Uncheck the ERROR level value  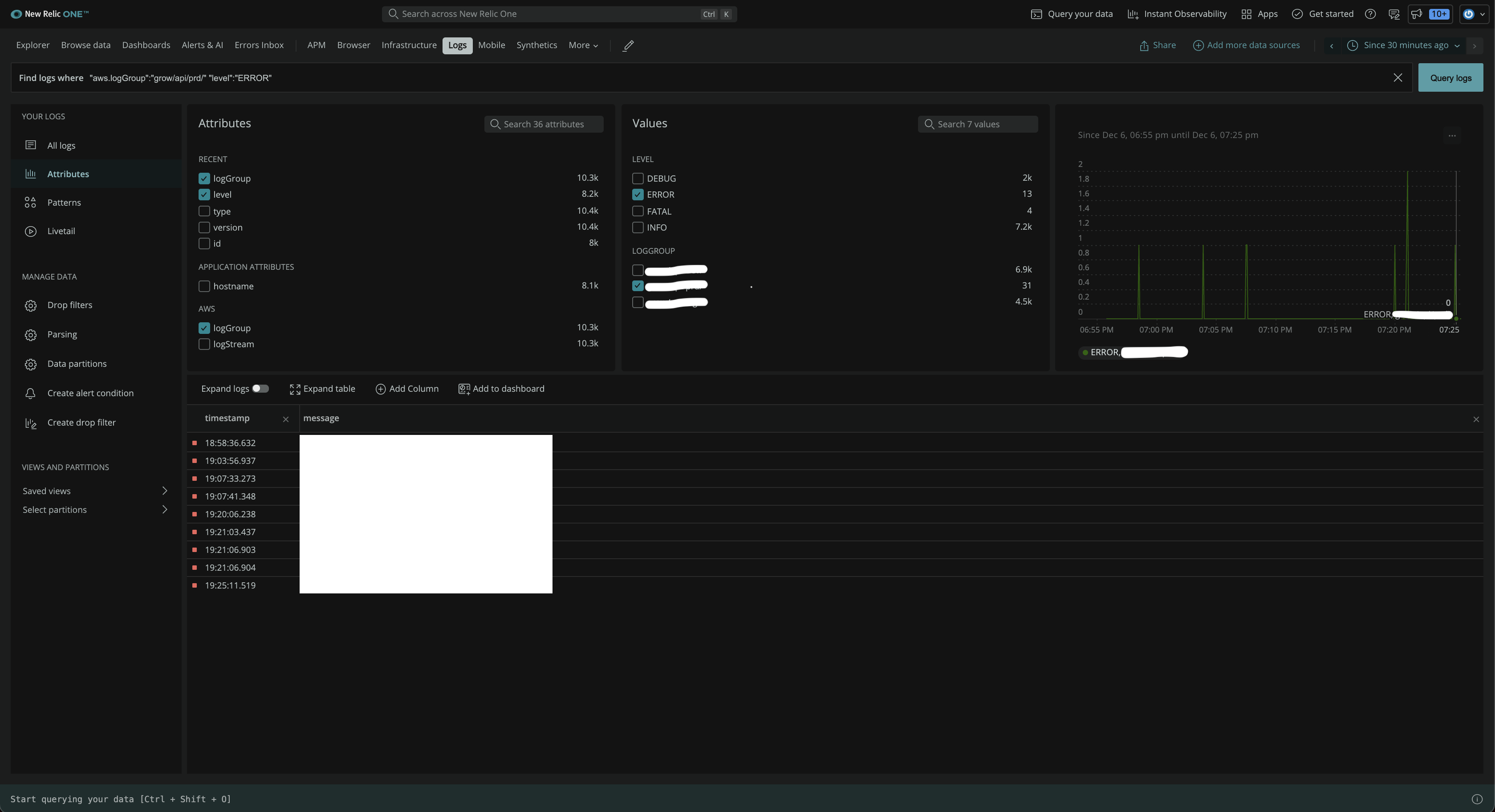click(638, 195)
